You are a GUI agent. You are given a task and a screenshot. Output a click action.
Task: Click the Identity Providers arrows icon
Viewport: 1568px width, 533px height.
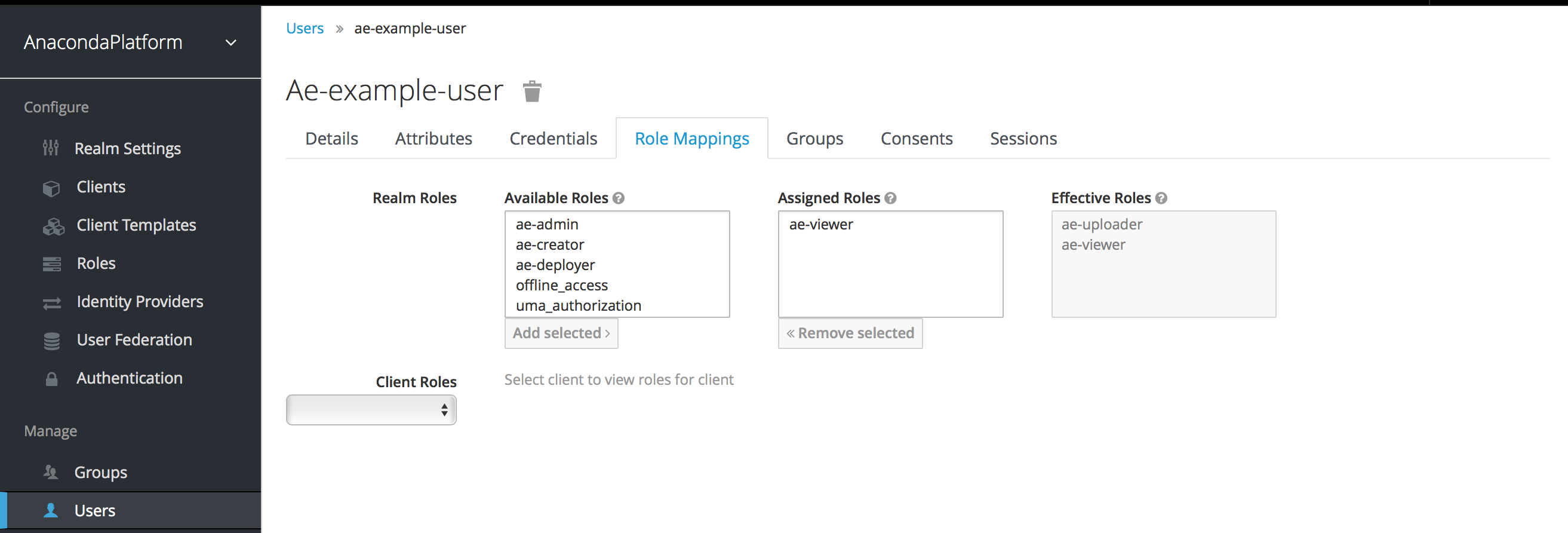pyautogui.click(x=52, y=303)
